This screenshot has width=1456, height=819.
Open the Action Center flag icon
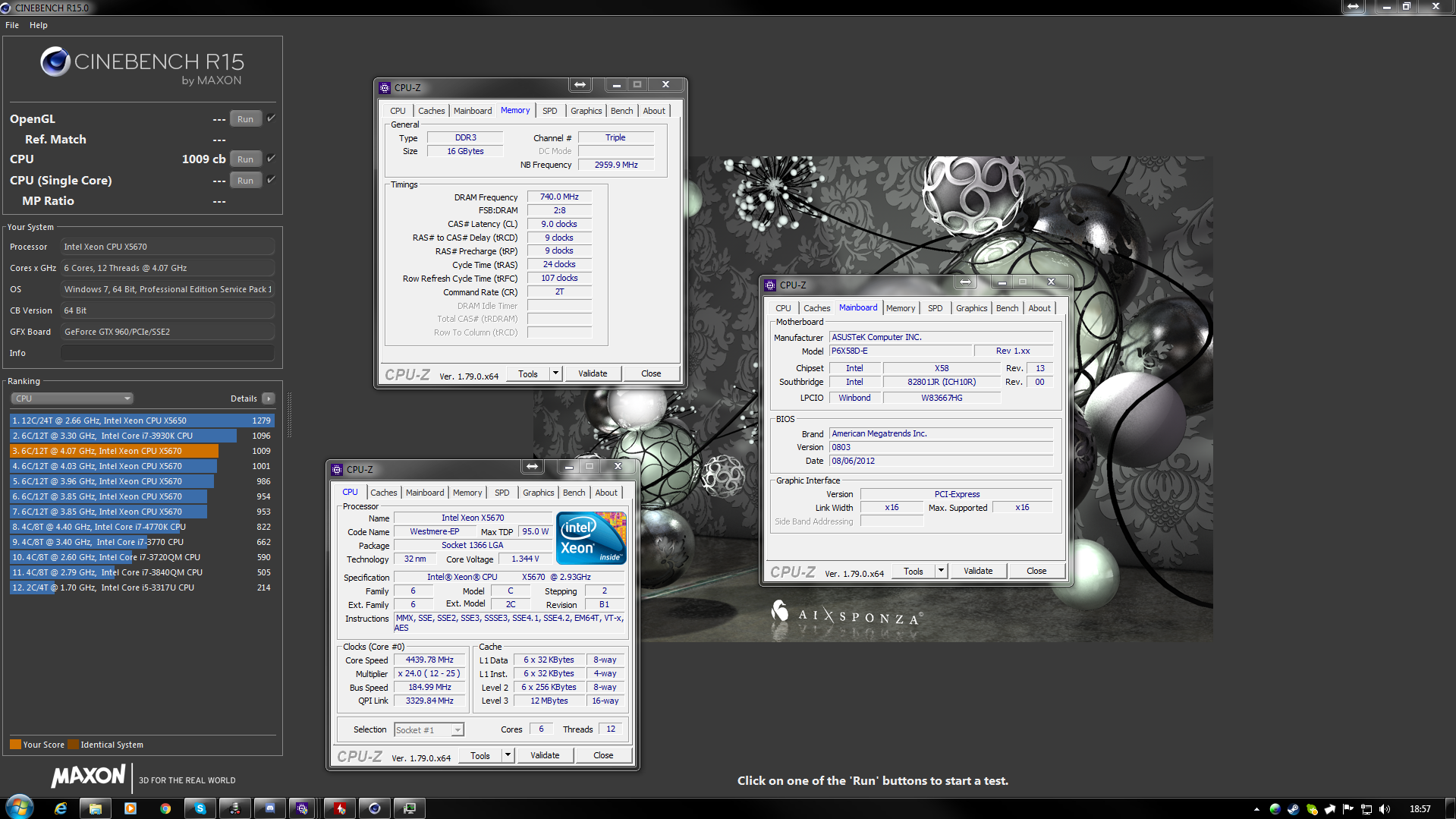click(x=1348, y=809)
